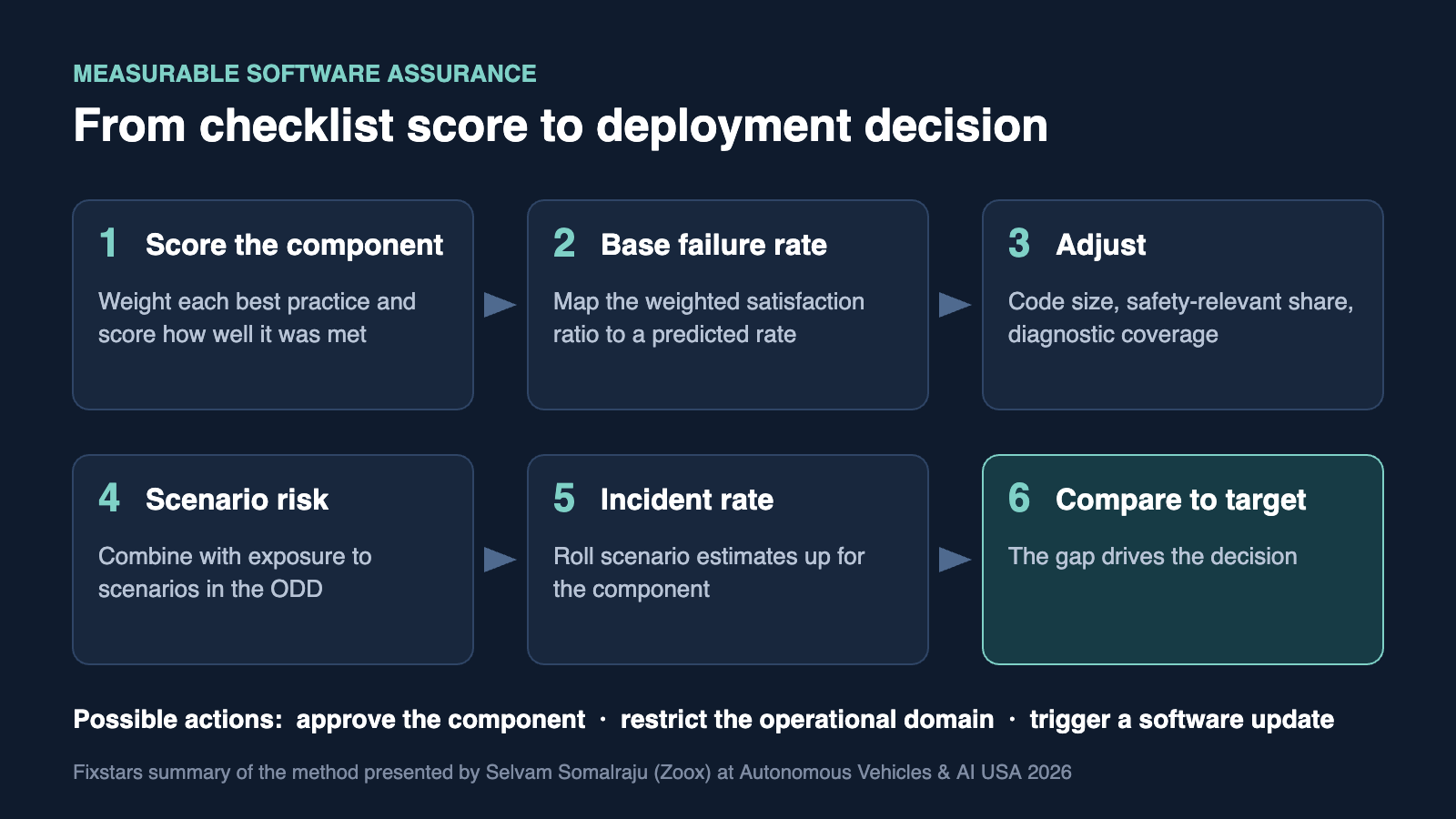Screen dimensions: 1456x819
Task: Select the 'Scenario risk' card title
Action: coord(237,500)
